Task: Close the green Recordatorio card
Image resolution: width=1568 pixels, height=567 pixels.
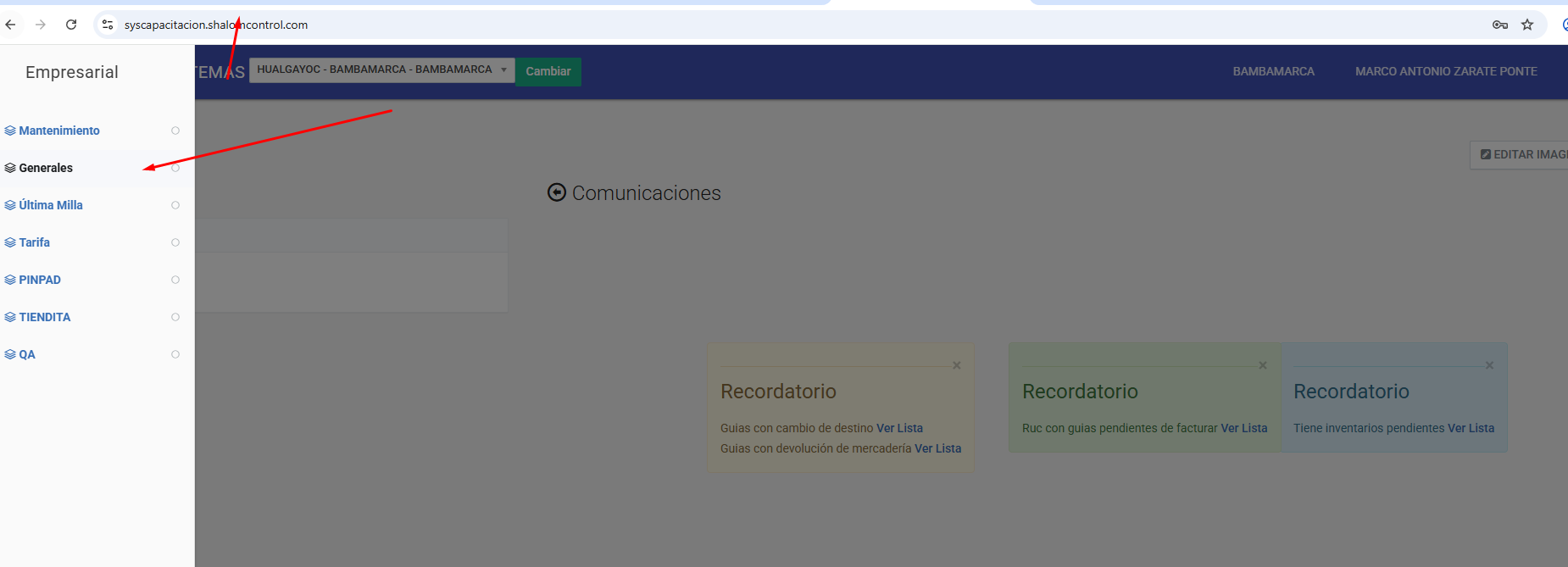Action: (1262, 365)
